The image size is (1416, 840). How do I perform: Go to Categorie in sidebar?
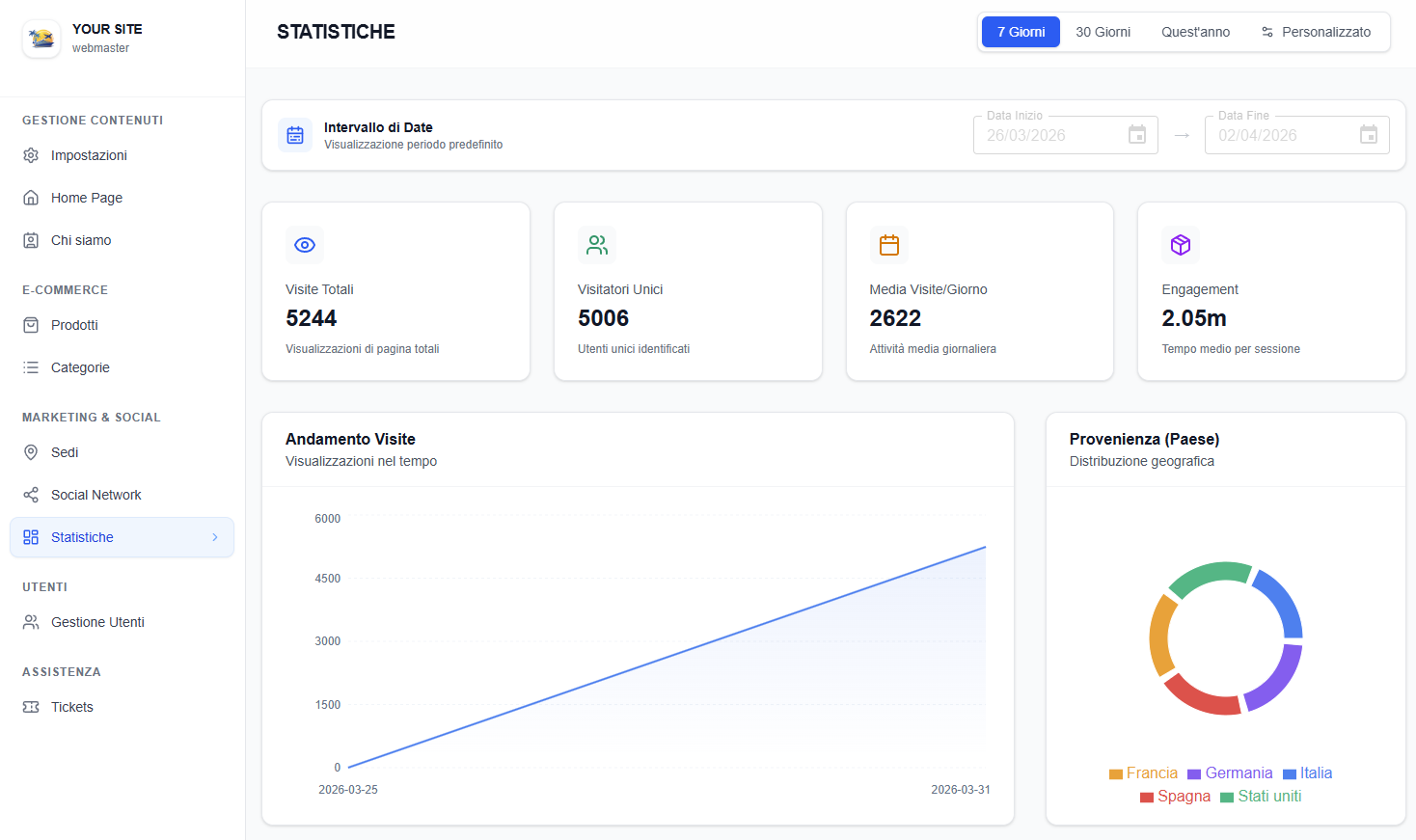click(80, 367)
